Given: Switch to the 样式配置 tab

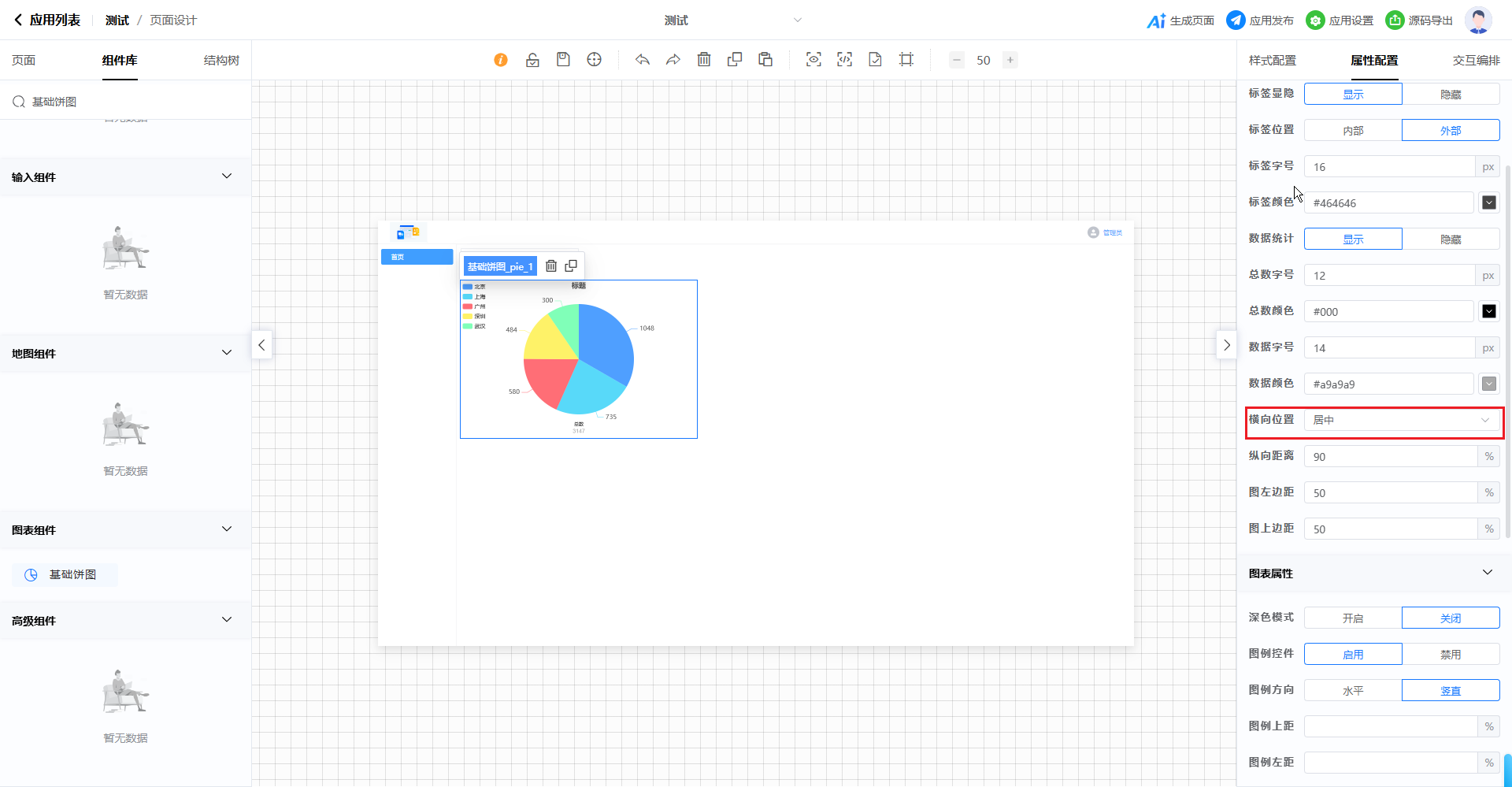Looking at the screenshot, I should [x=1272, y=61].
